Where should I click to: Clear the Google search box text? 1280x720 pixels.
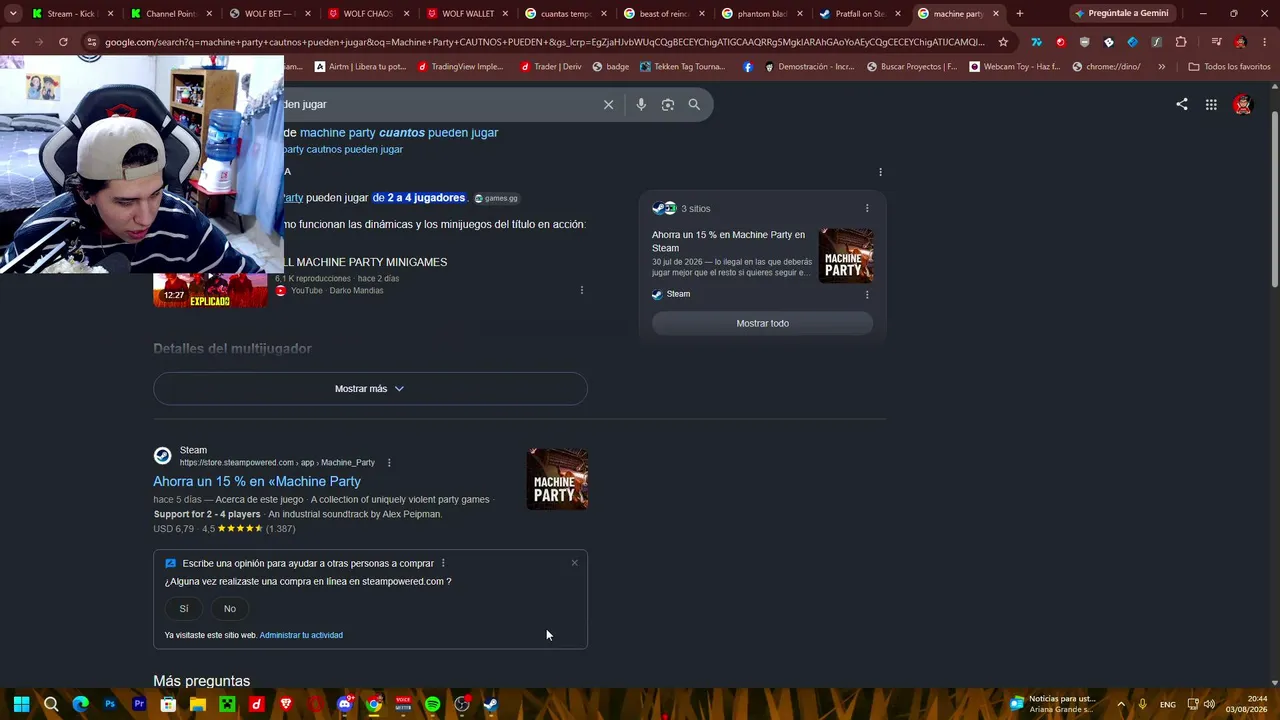pyautogui.click(x=608, y=104)
